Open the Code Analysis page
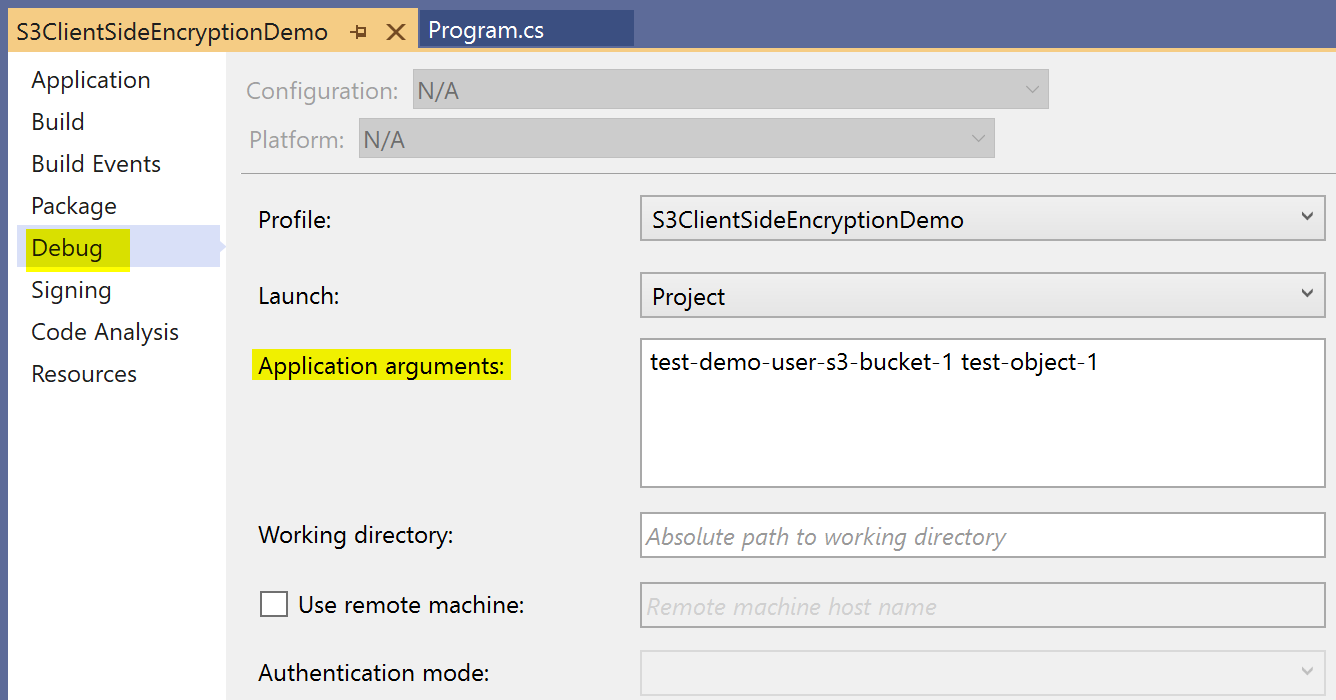This screenshot has width=1336, height=700. point(105,332)
